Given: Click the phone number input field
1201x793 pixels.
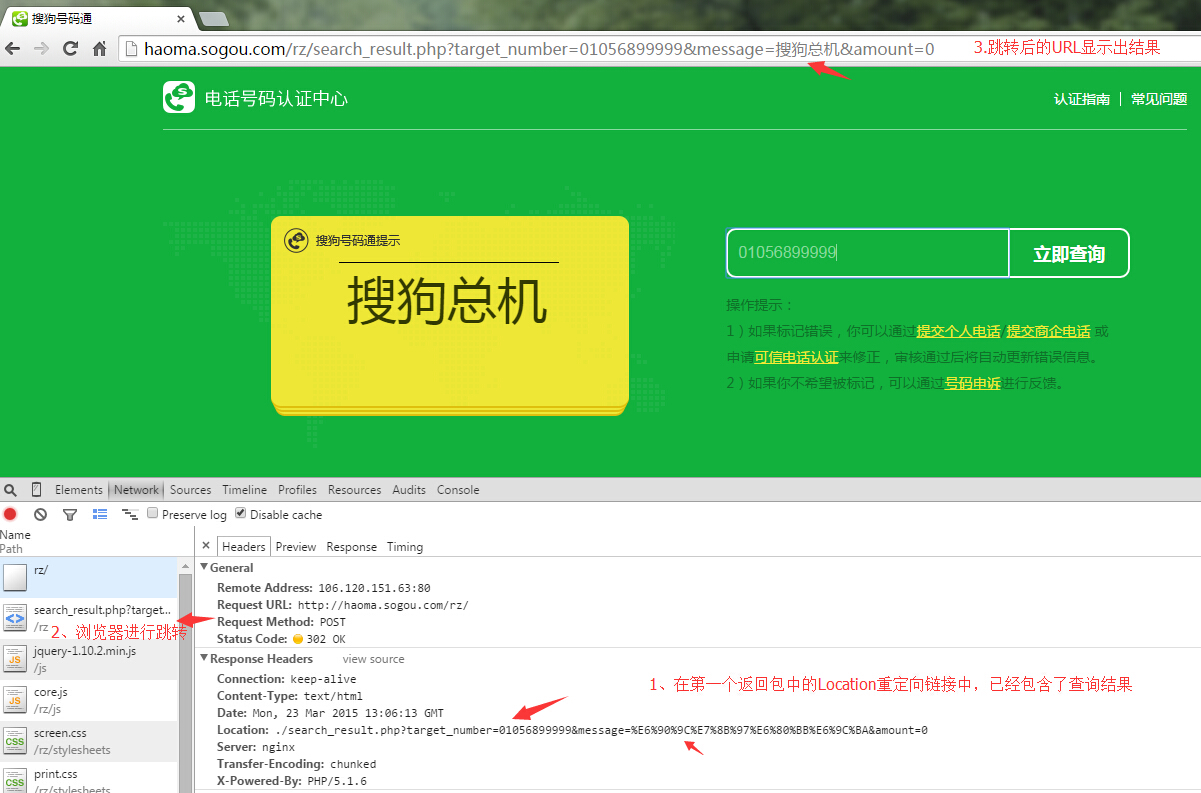Looking at the screenshot, I should pos(868,253).
